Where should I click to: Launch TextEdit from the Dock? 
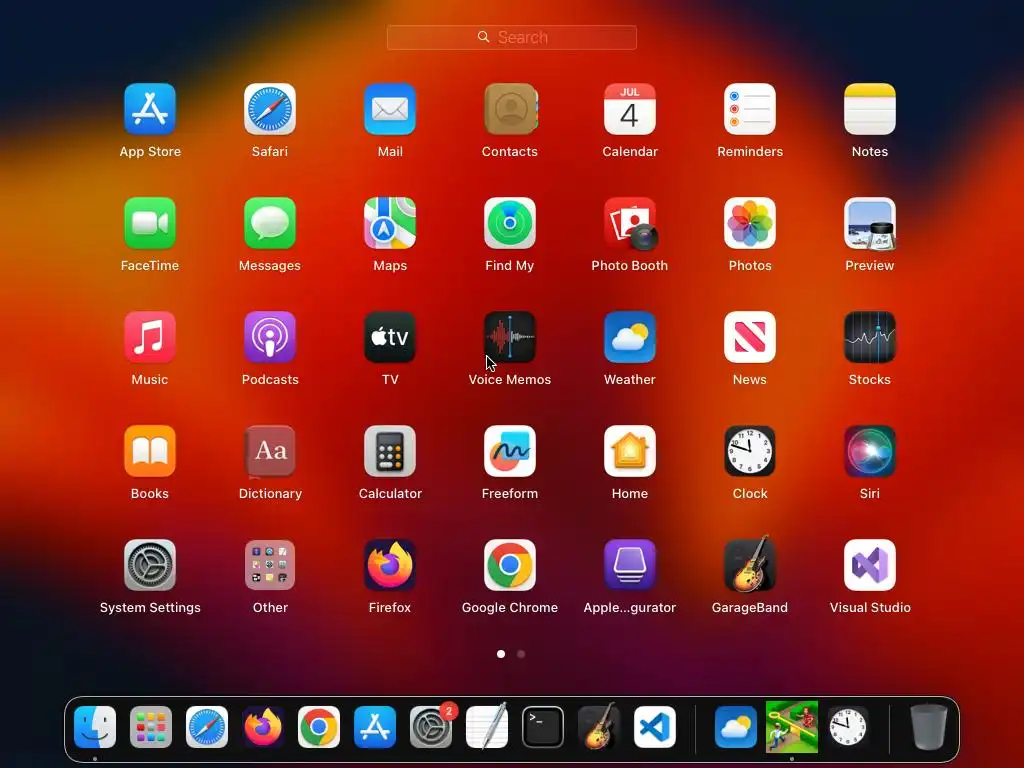(x=487, y=726)
